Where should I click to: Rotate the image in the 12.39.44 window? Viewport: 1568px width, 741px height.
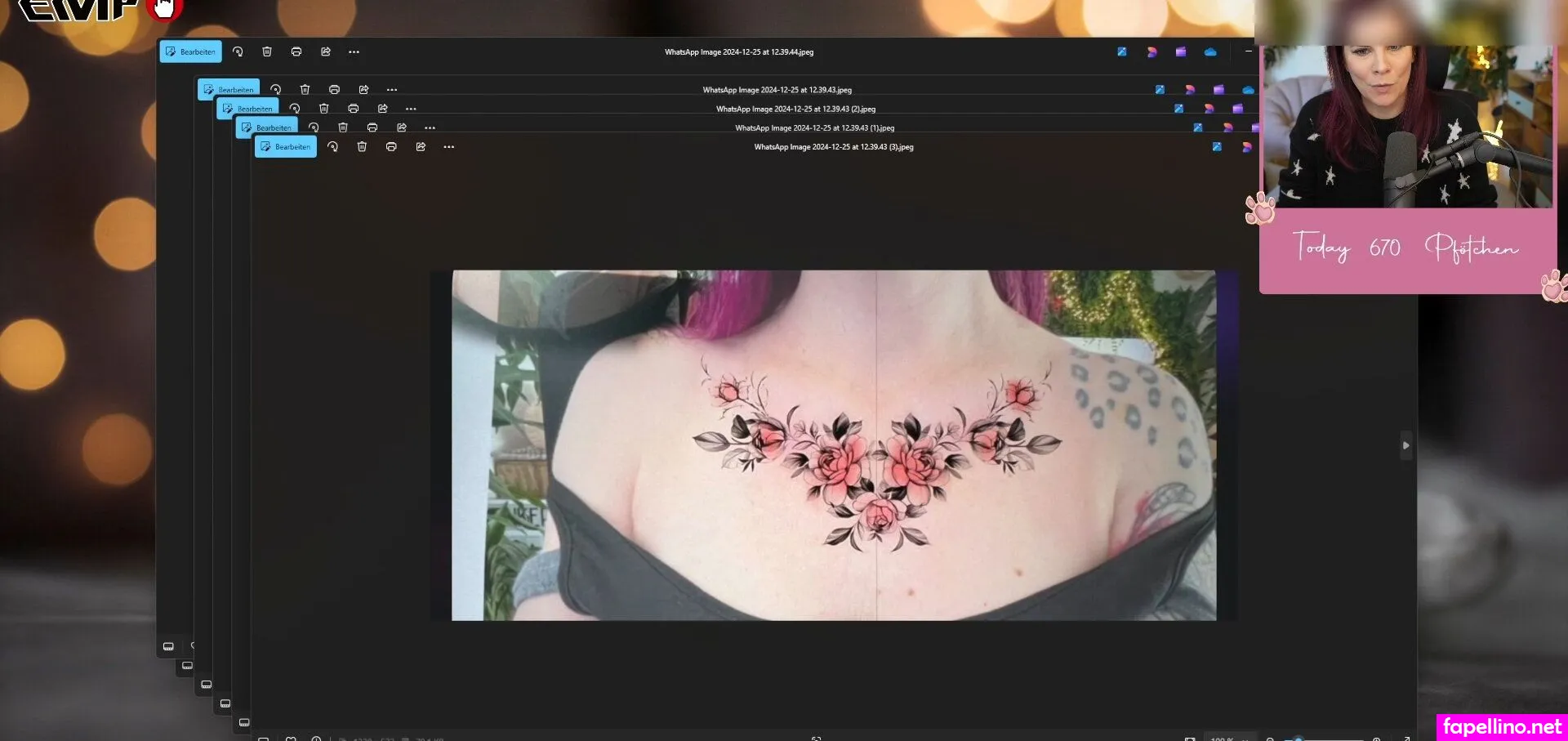click(238, 51)
